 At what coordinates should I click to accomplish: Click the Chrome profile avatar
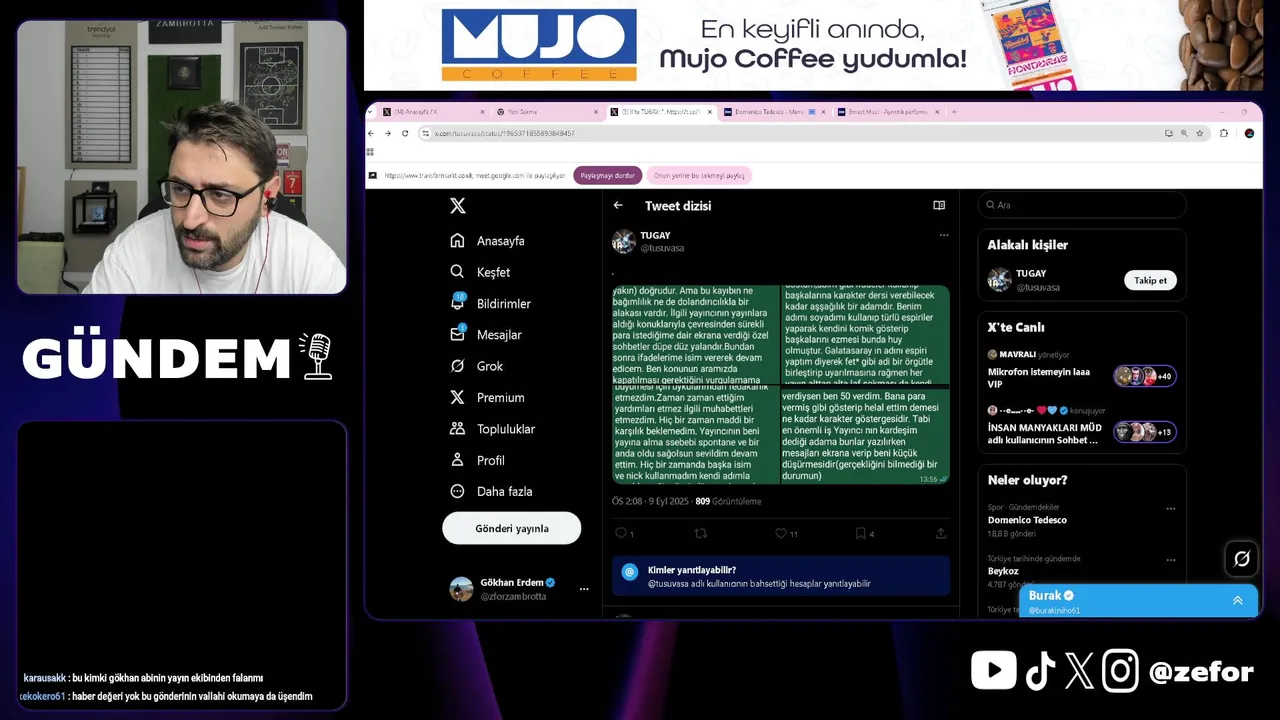(x=1249, y=133)
